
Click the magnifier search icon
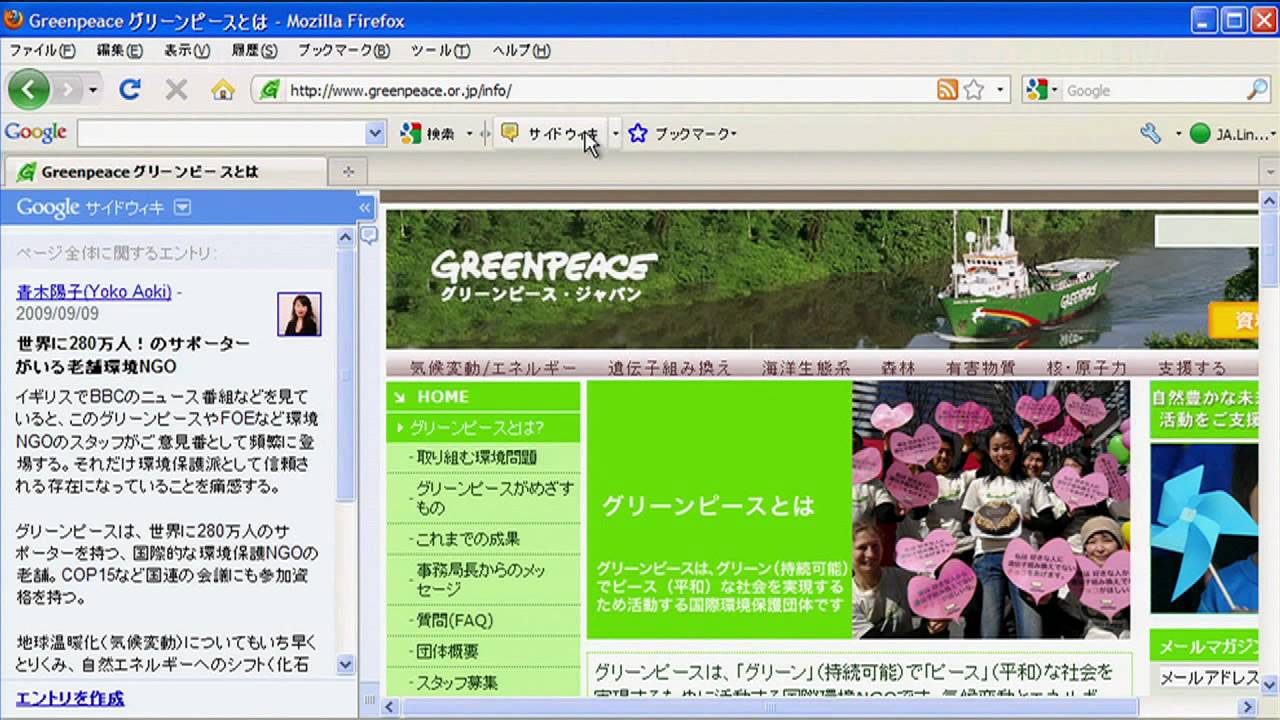(x=1257, y=90)
